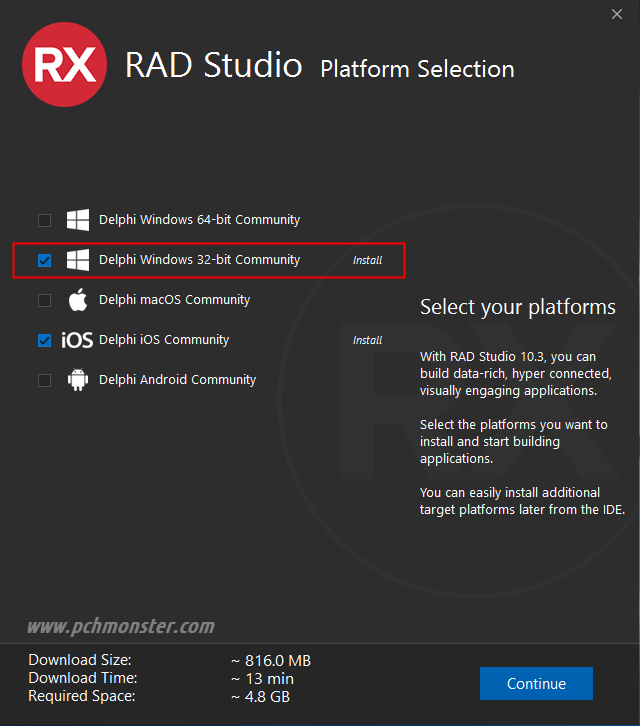Viewport: 640px width, 726px height.
Task: Close the Platform Selection dialog
Action: point(617,14)
